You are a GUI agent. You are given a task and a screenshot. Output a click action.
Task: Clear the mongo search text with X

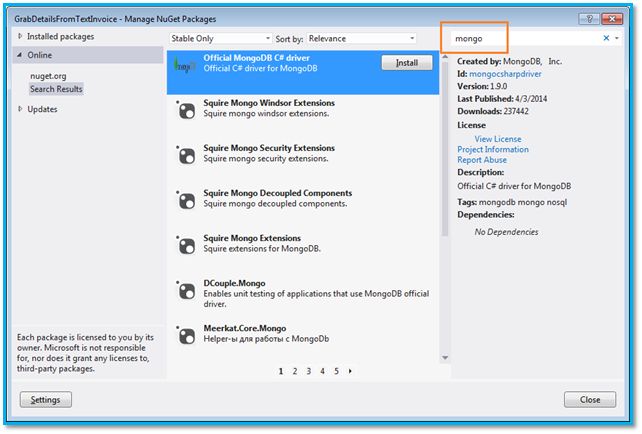[606, 38]
